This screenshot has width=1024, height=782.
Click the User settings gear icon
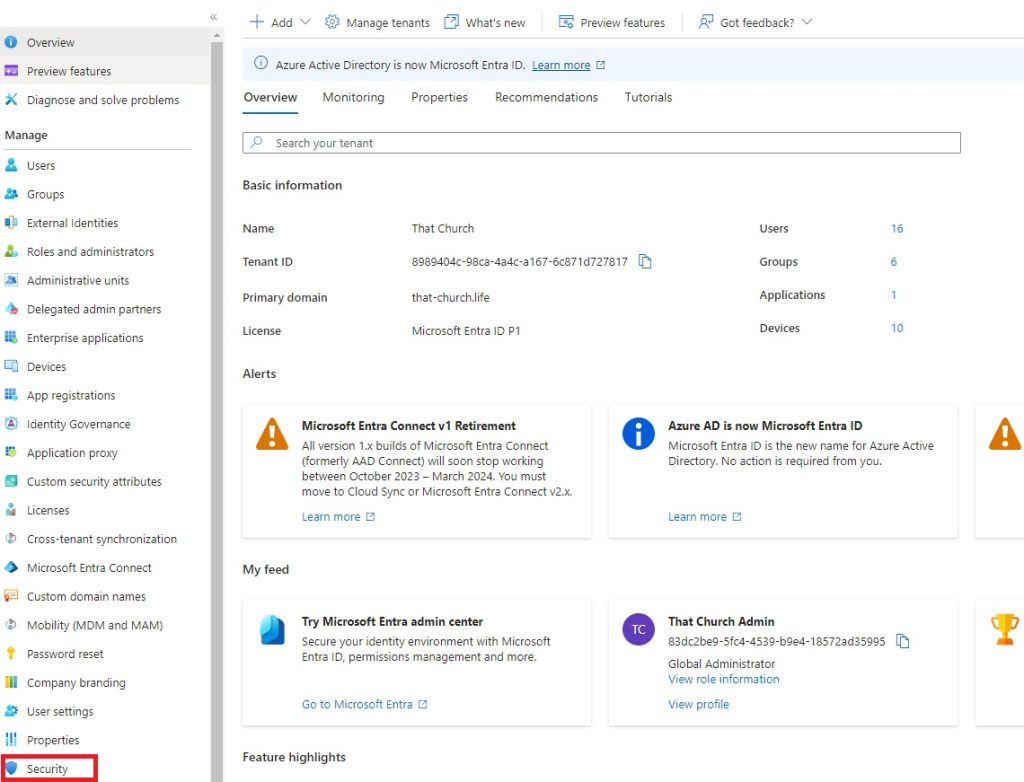[11, 711]
